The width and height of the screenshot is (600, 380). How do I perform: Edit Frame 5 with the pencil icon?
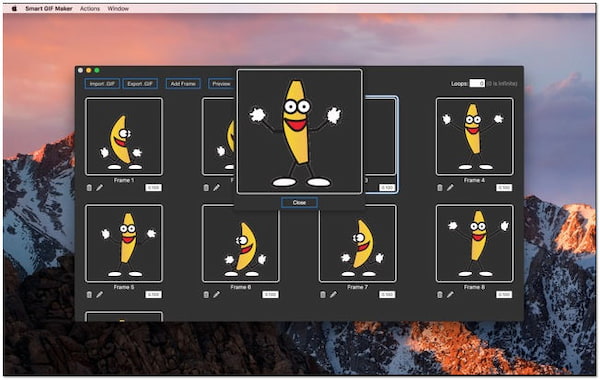(99, 294)
